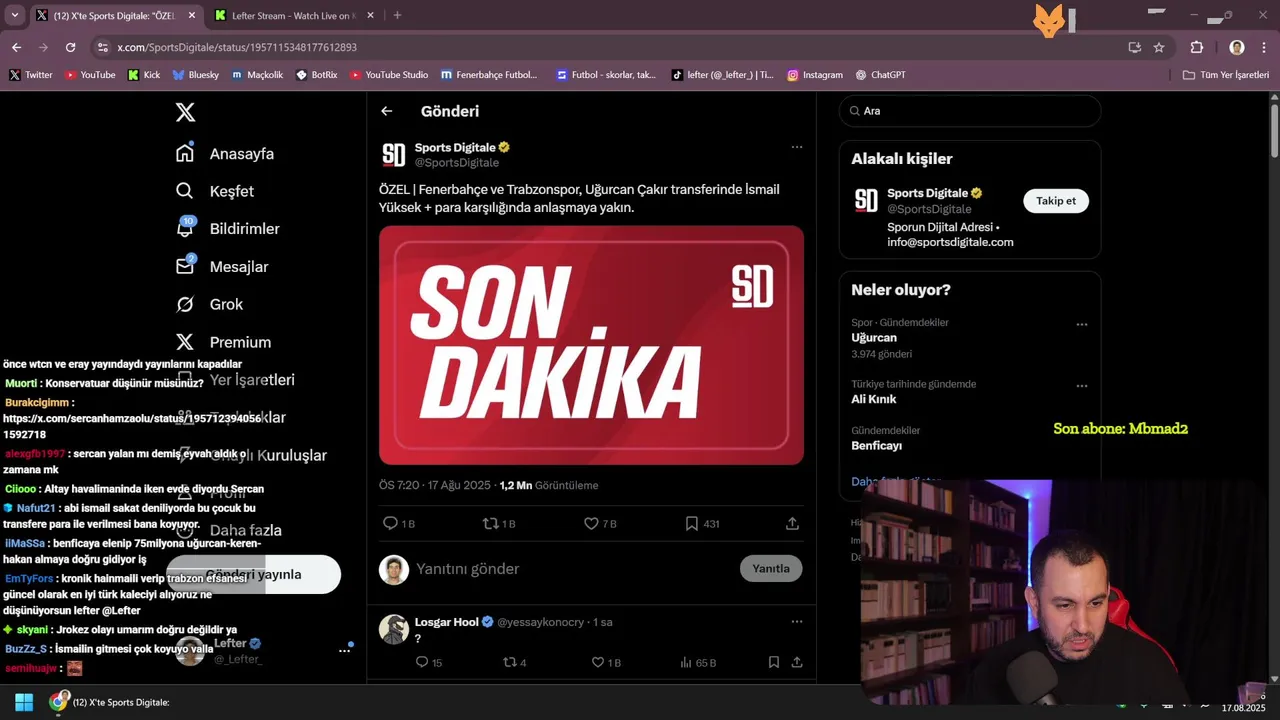The image size is (1280, 720).
Task: Click in Ara search field
Action: 970,111
